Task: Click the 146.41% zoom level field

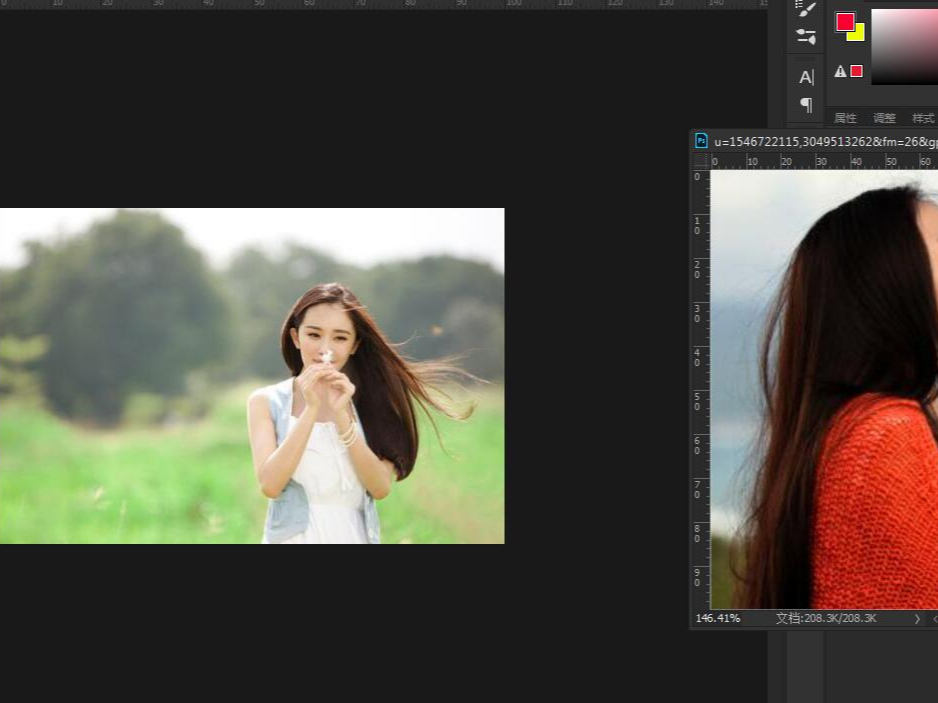Action: point(718,619)
